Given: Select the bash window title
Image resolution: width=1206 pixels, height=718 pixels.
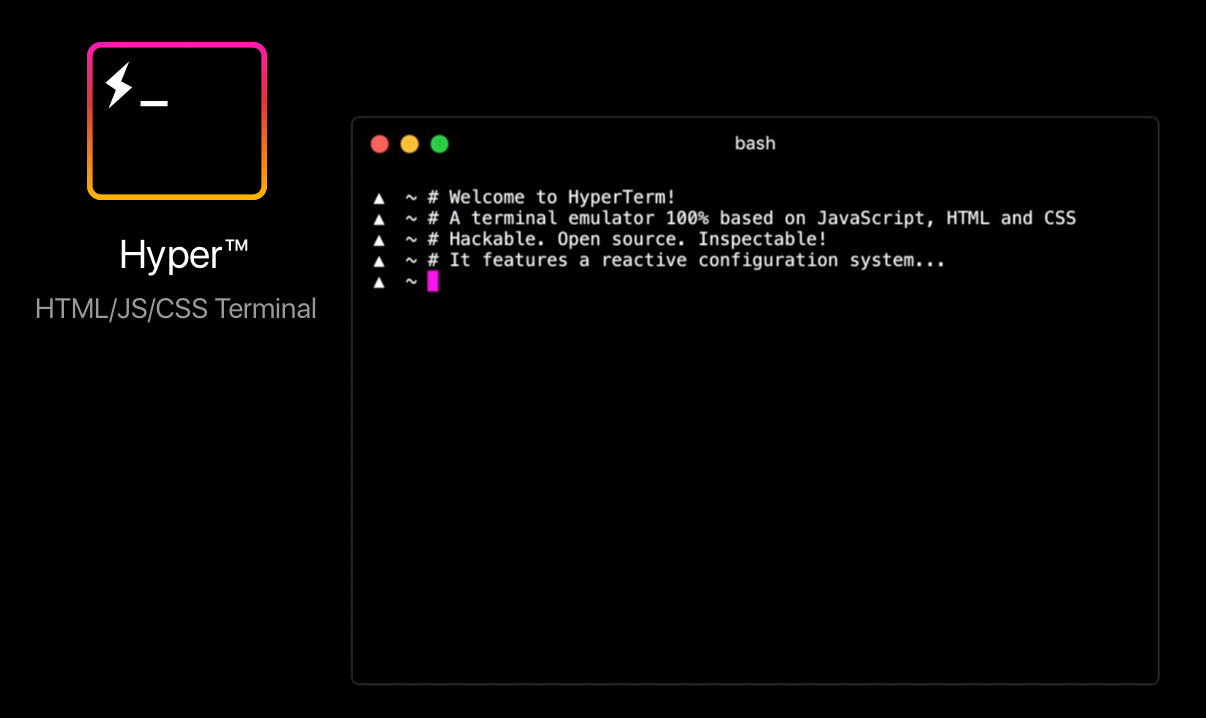Looking at the screenshot, I should coord(755,143).
